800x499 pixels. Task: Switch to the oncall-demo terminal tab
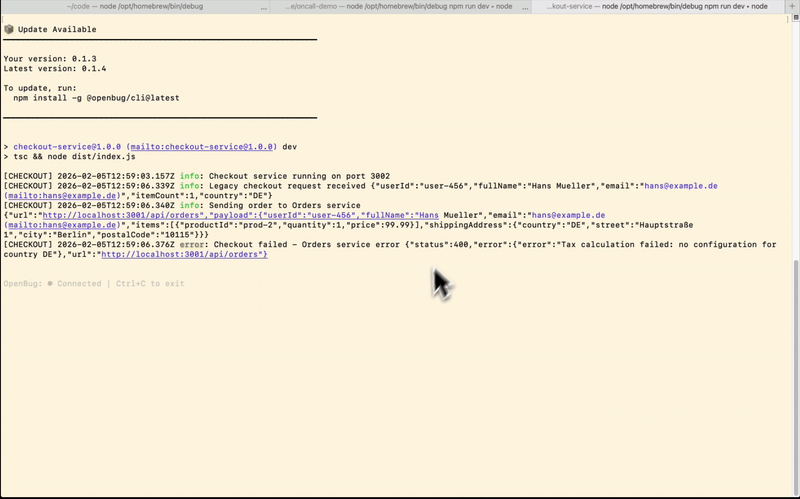[401, 7]
